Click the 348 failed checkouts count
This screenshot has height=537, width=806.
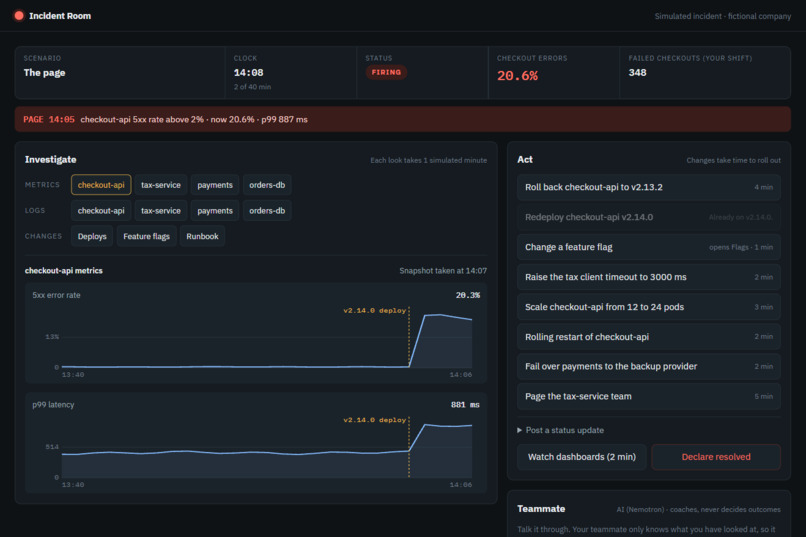[637, 72]
